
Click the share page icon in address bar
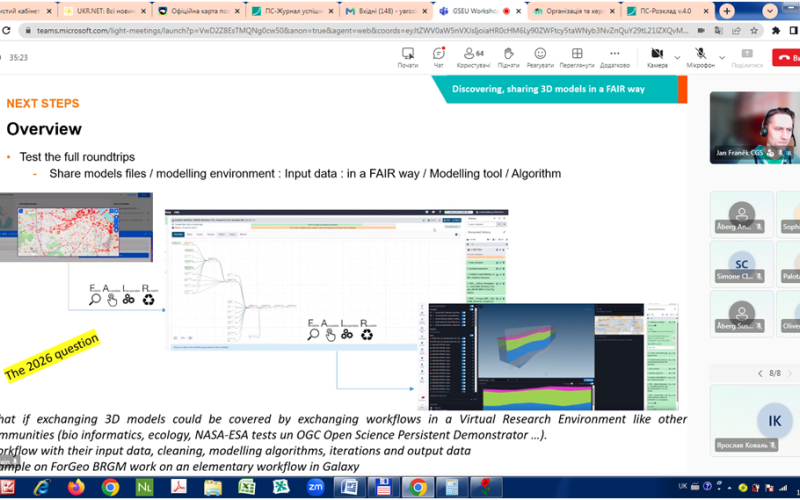pyautogui.click(x=736, y=31)
